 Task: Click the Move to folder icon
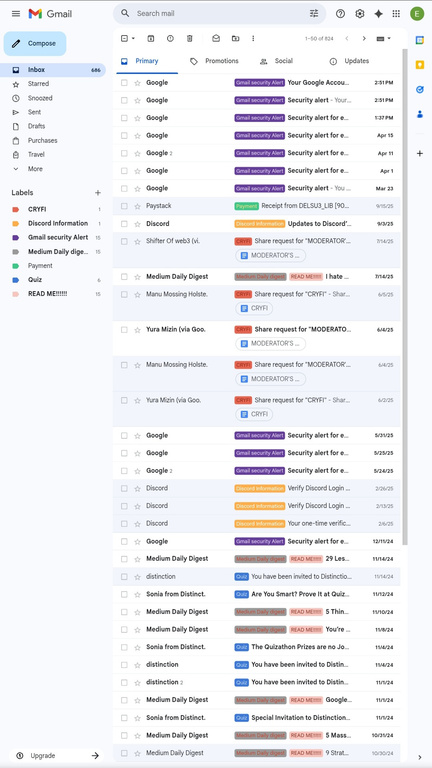pos(236,38)
